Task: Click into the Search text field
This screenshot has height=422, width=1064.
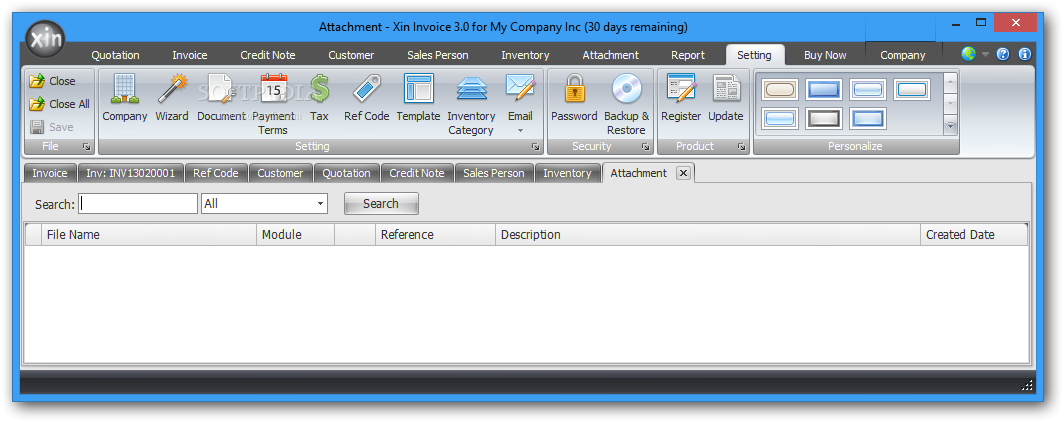Action: coord(138,204)
